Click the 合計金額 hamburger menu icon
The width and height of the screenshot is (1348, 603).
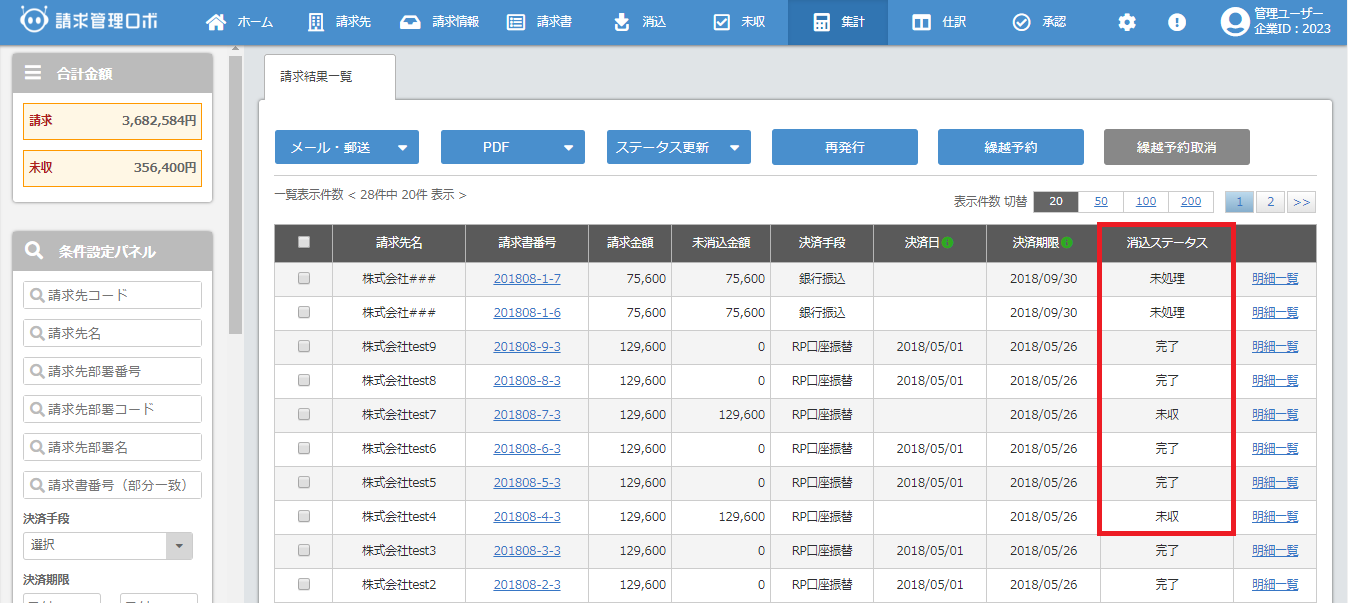click(x=33, y=73)
